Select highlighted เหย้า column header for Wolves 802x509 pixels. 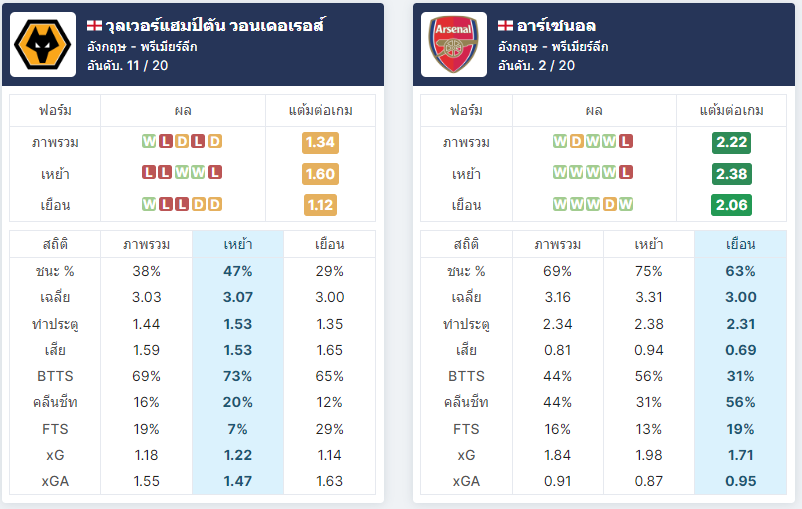238,245
